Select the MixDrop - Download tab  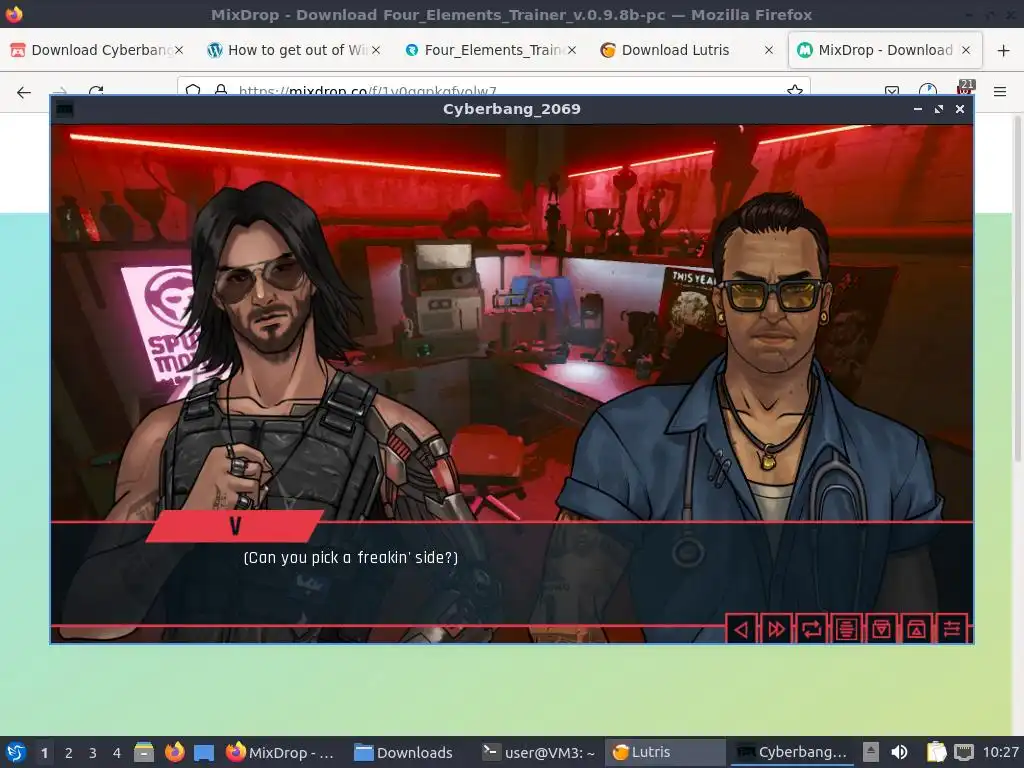[x=885, y=50]
